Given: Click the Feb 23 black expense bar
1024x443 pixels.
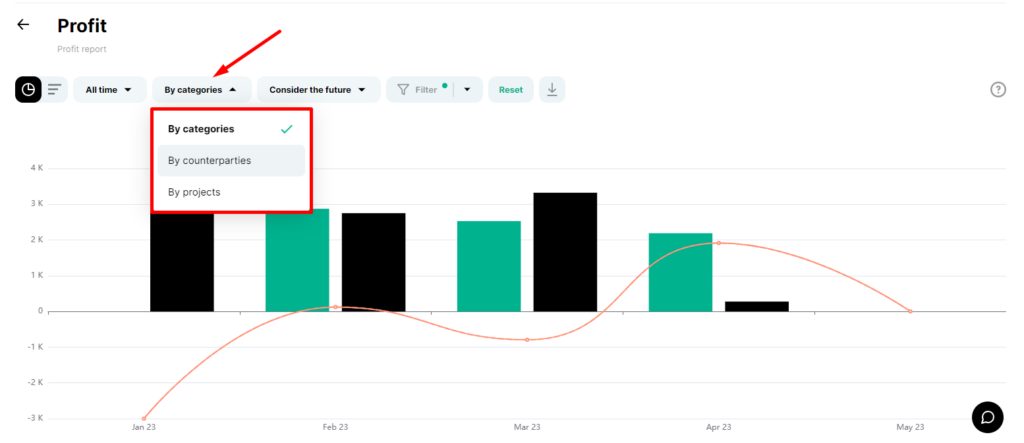Looking at the screenshot, I should 374,262.
